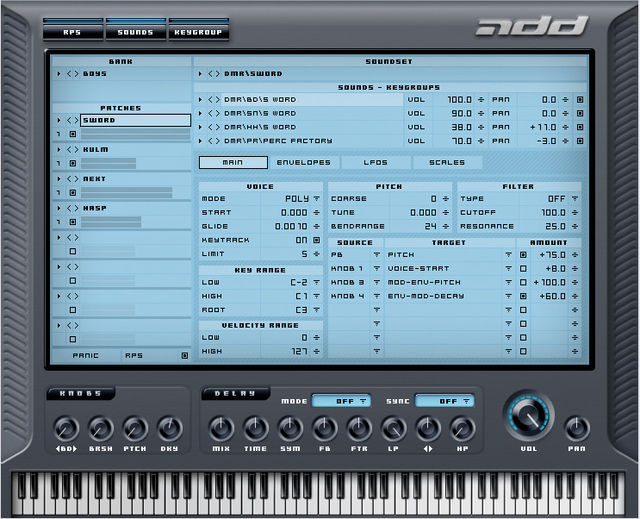Viewport: 640px width, 519px height.
Task: Open the Filter Type OFF dropdown
Action: click(x=575, y=199)
